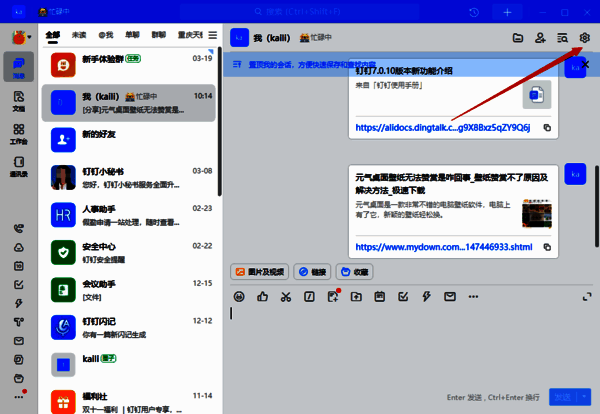Click the add member icon in chat header
This screenshot has width=600, height=414.
click(540, 38)
